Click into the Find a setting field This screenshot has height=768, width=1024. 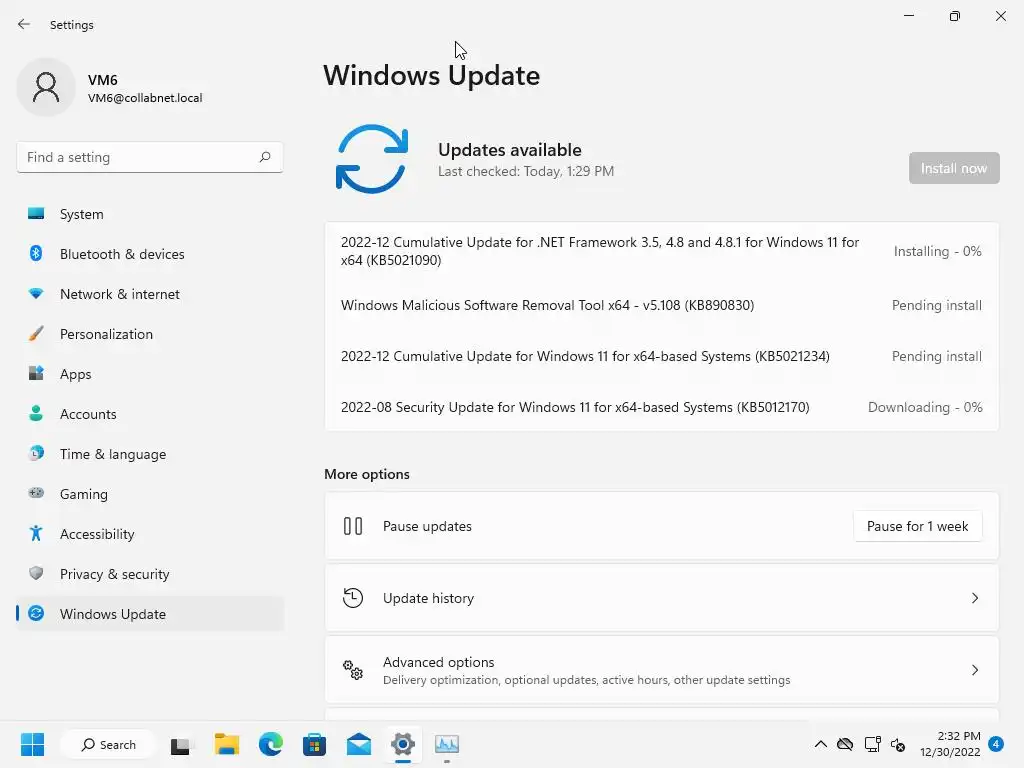(150, 157)
